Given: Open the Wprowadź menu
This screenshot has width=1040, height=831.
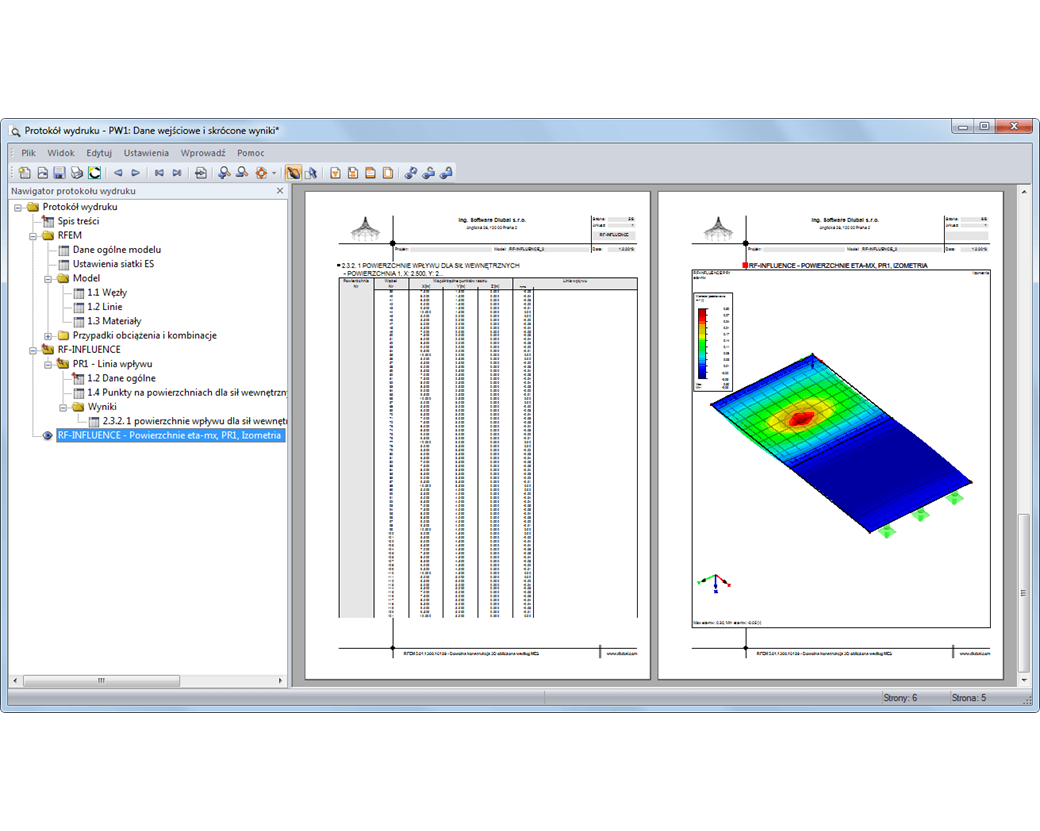Looking at the screenshot, I should pyautogui.click(x=203, y=153).
